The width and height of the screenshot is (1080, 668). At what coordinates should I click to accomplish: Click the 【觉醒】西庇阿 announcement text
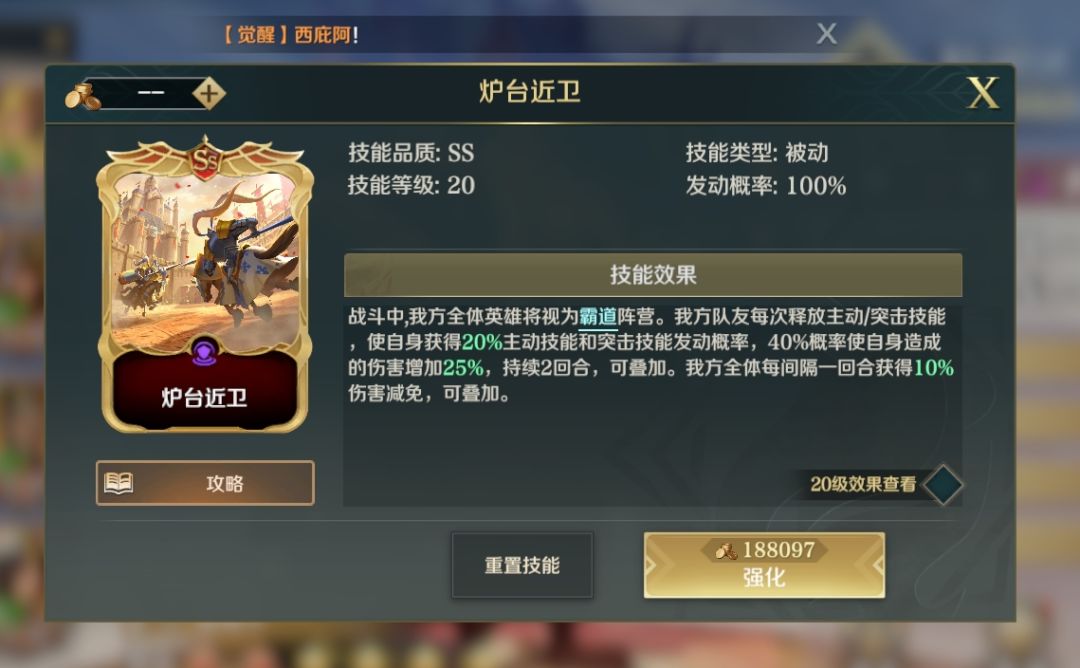pyautogui.click(x=291, y=34)
